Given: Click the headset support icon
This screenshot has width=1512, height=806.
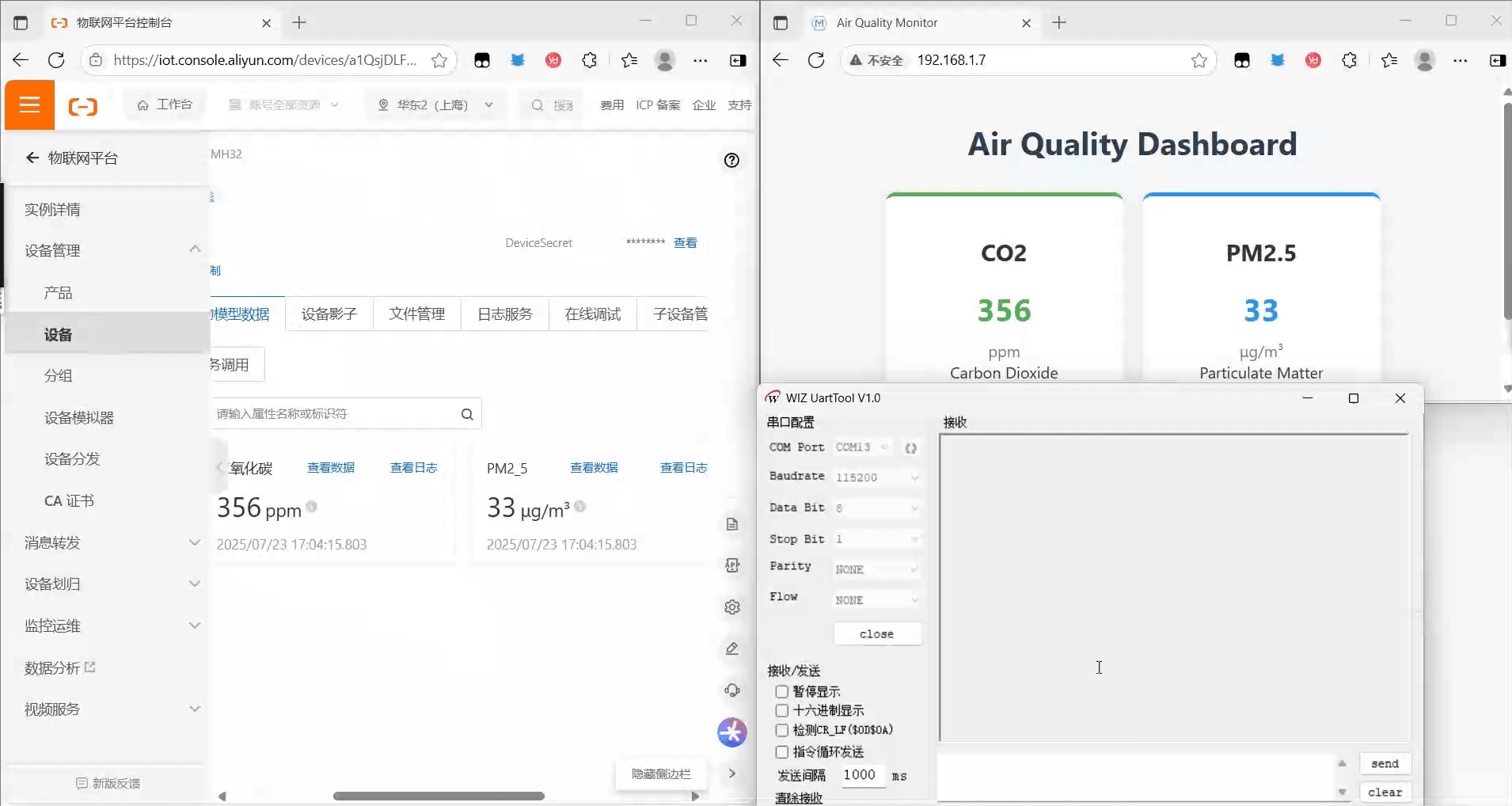Looking at the screenshot, I should coord(732,690).
